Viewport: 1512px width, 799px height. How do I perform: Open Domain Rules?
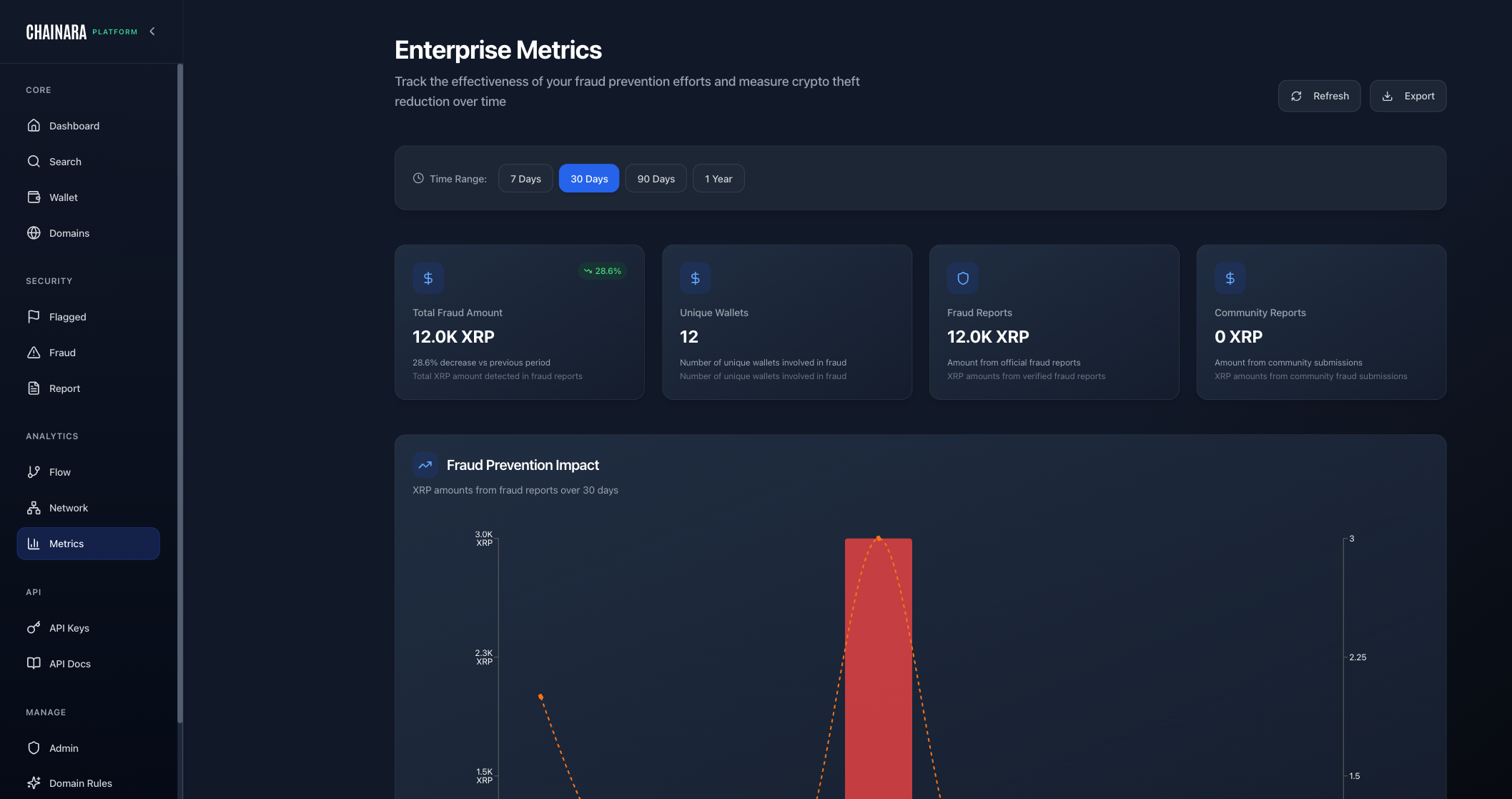pyautogui.click(x=88, y=783)
